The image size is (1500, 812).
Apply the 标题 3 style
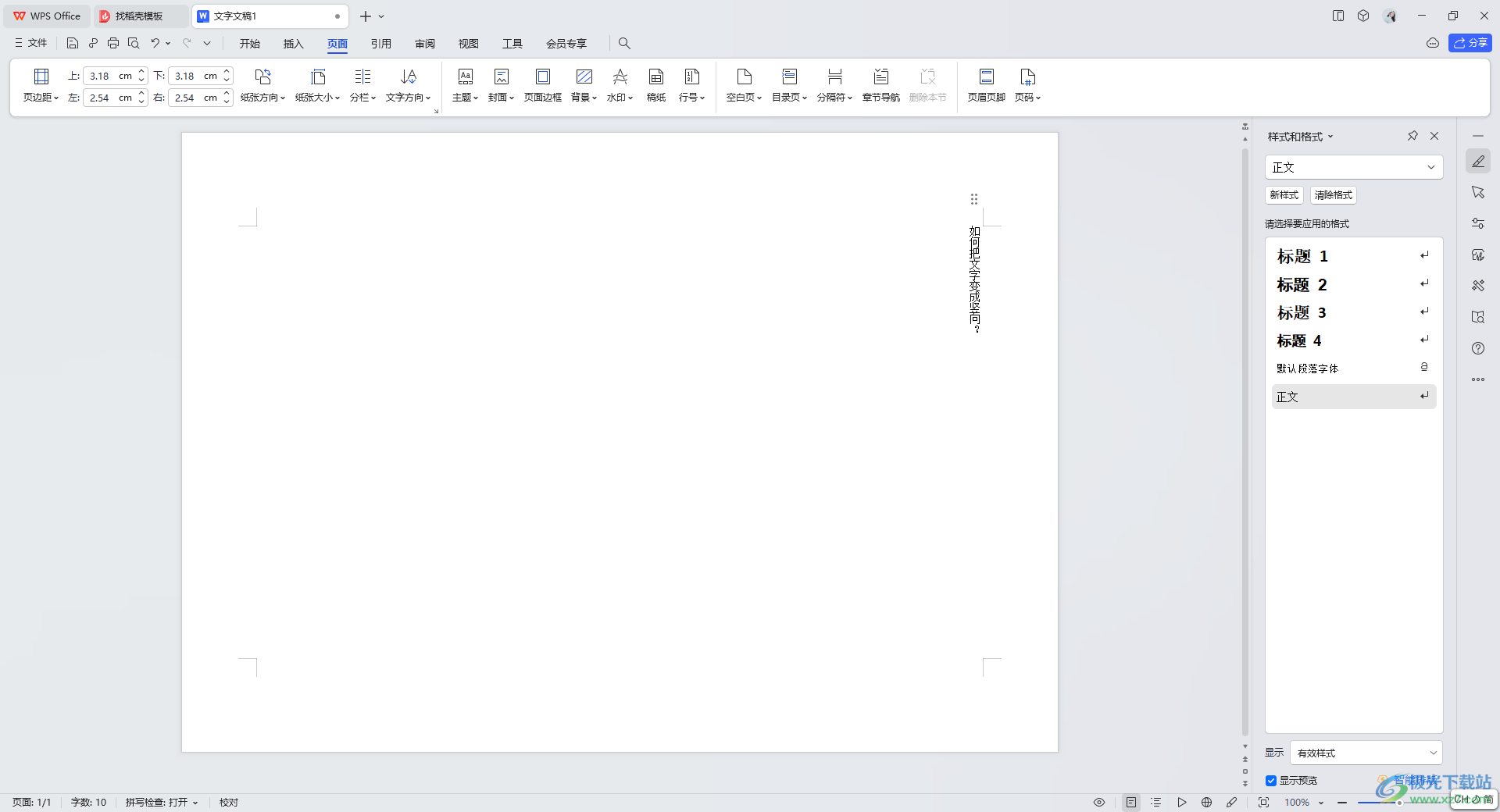tap(1354, 312)
